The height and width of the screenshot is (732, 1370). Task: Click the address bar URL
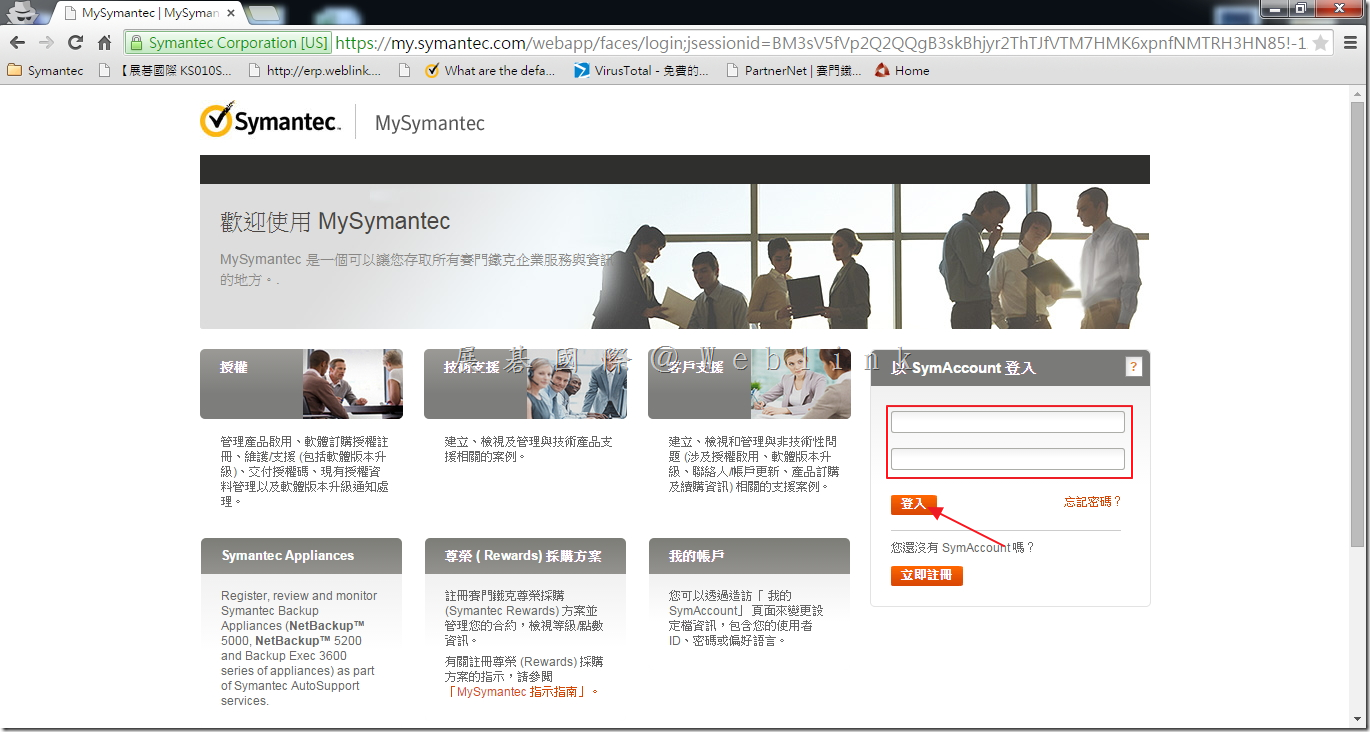click(820, 43)
